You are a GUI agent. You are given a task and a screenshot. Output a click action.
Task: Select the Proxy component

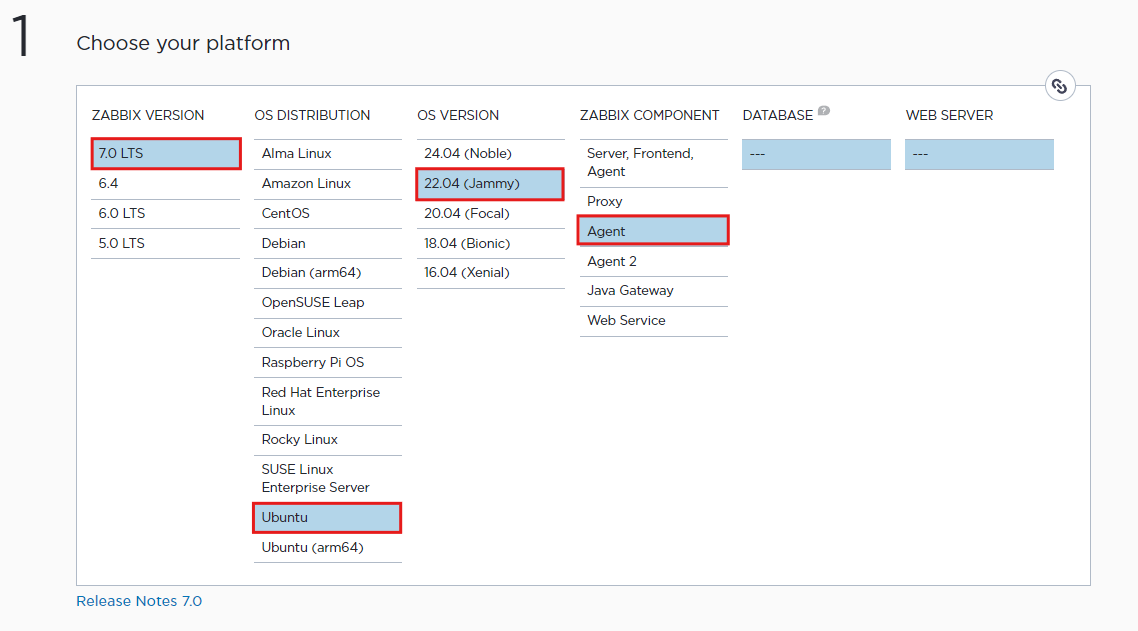(x=654, y=202)
